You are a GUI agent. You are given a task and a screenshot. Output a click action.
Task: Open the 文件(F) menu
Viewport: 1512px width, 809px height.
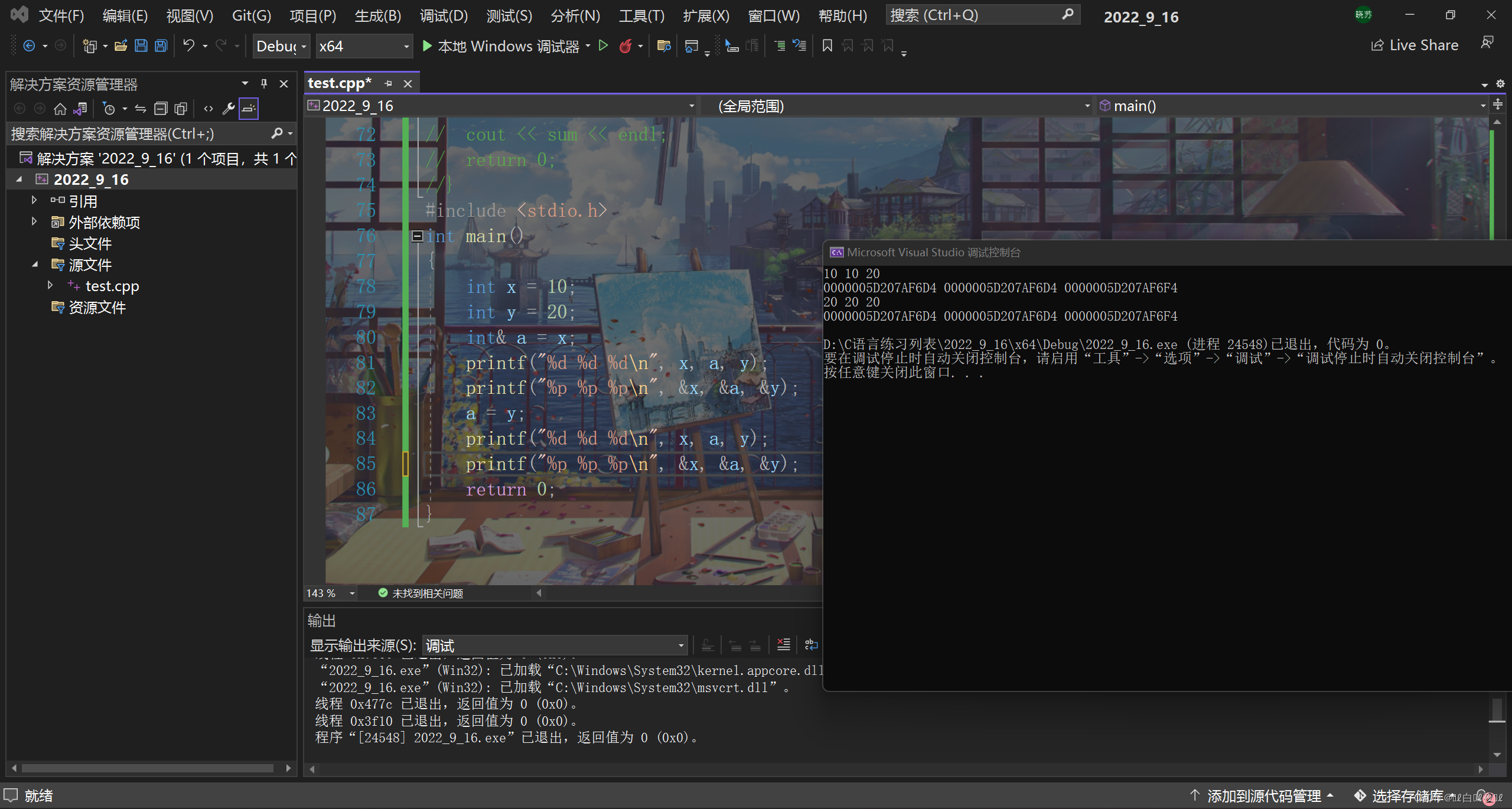click(61, 15)
